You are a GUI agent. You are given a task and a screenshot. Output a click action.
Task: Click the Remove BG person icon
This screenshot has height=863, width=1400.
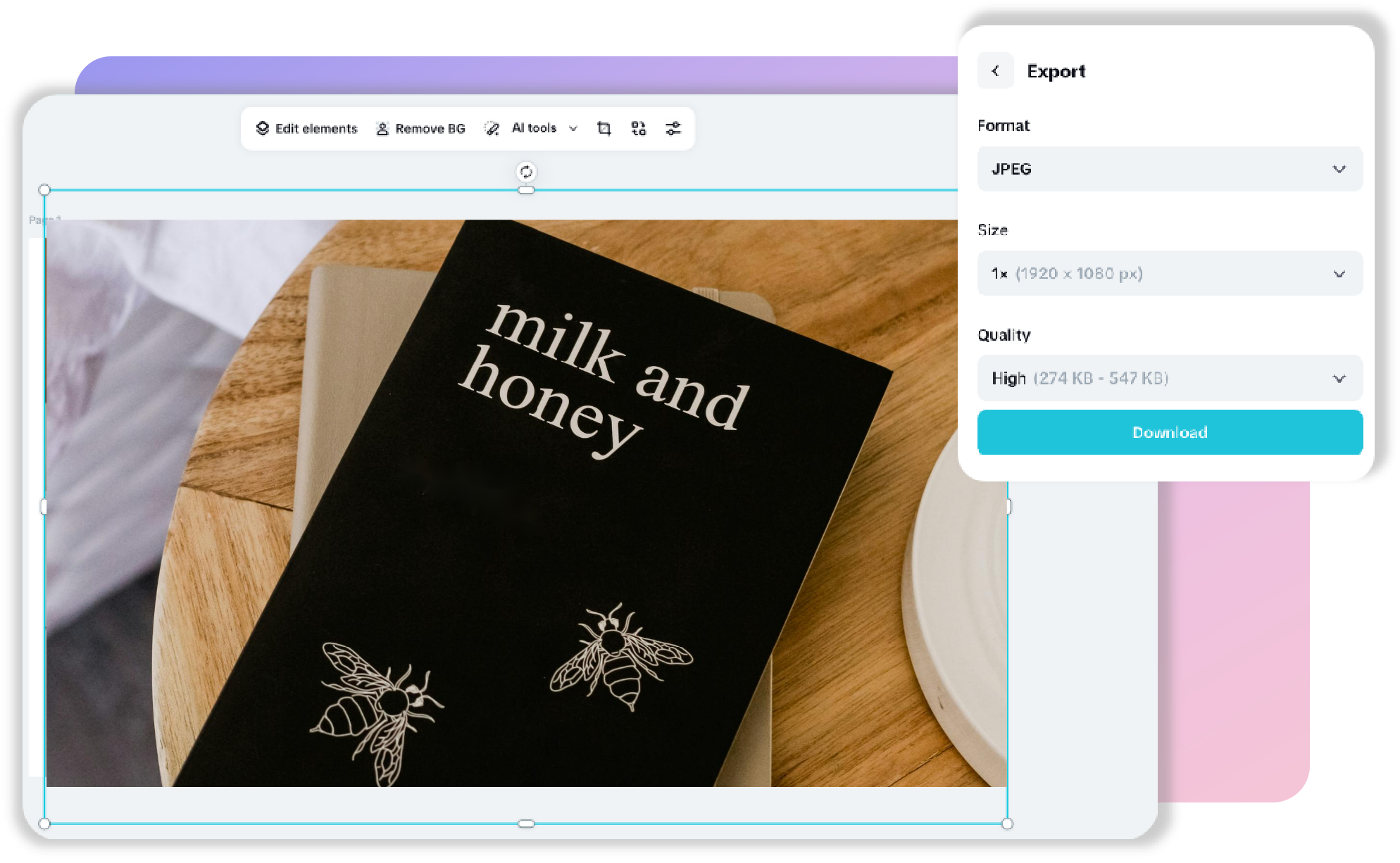(x=382, y=129)
